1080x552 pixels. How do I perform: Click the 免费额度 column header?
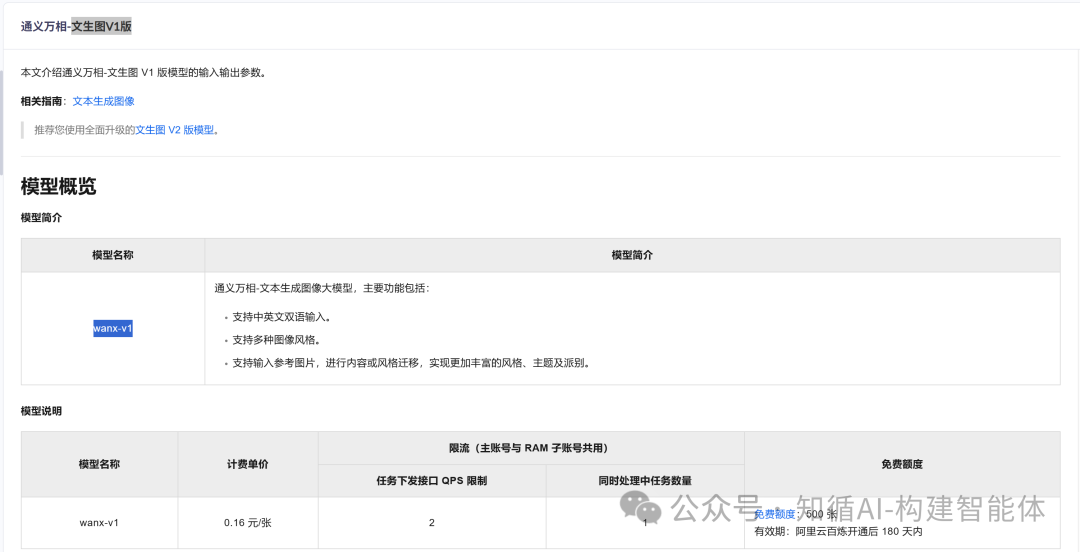click(902, 464)
